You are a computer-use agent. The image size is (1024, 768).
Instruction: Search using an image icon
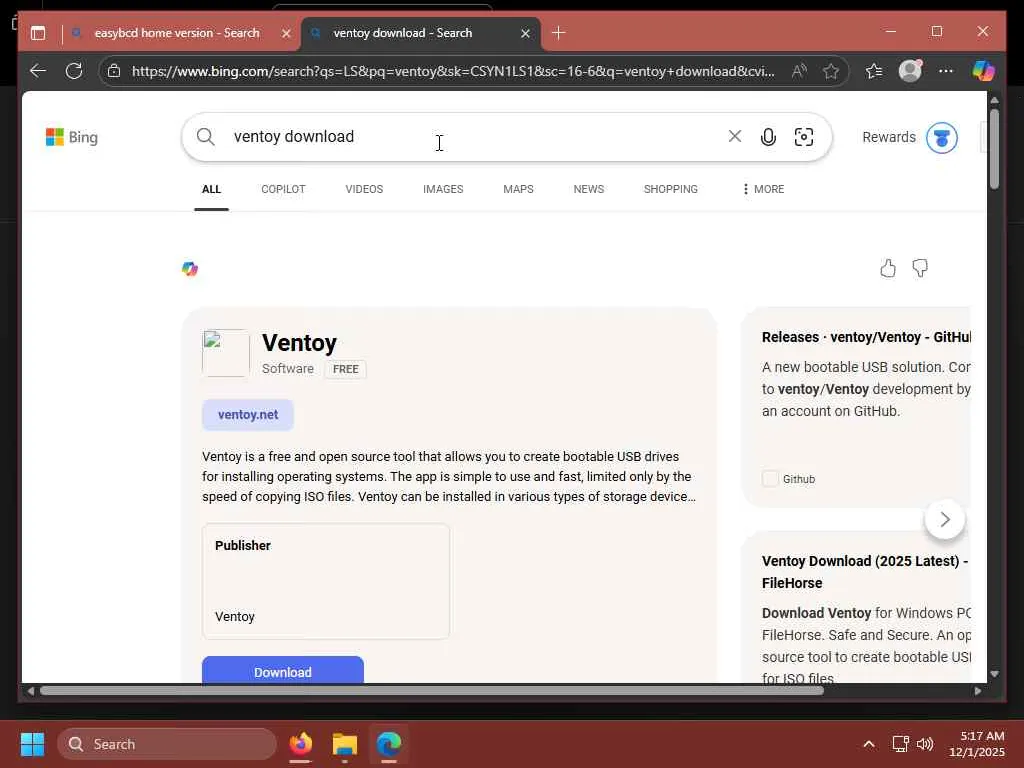[804, 136]
